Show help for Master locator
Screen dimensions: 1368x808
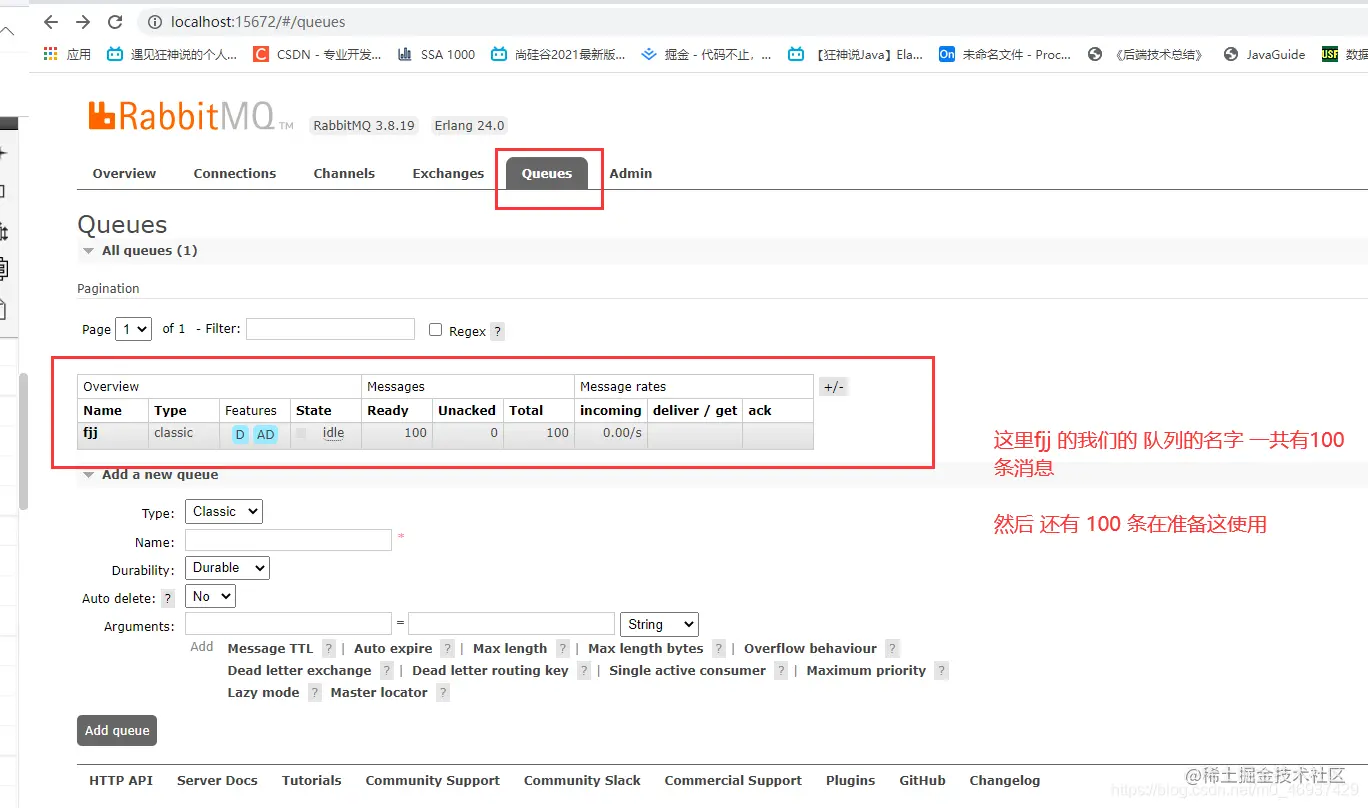(x=443, y=693)
